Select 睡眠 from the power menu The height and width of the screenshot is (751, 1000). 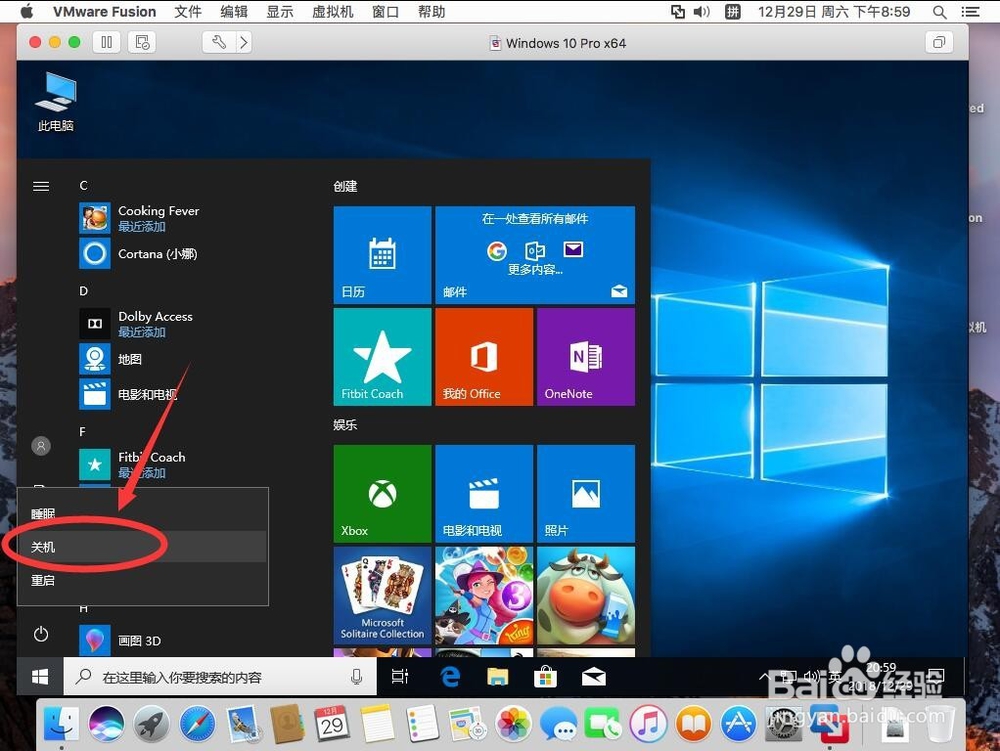[142, 514]
